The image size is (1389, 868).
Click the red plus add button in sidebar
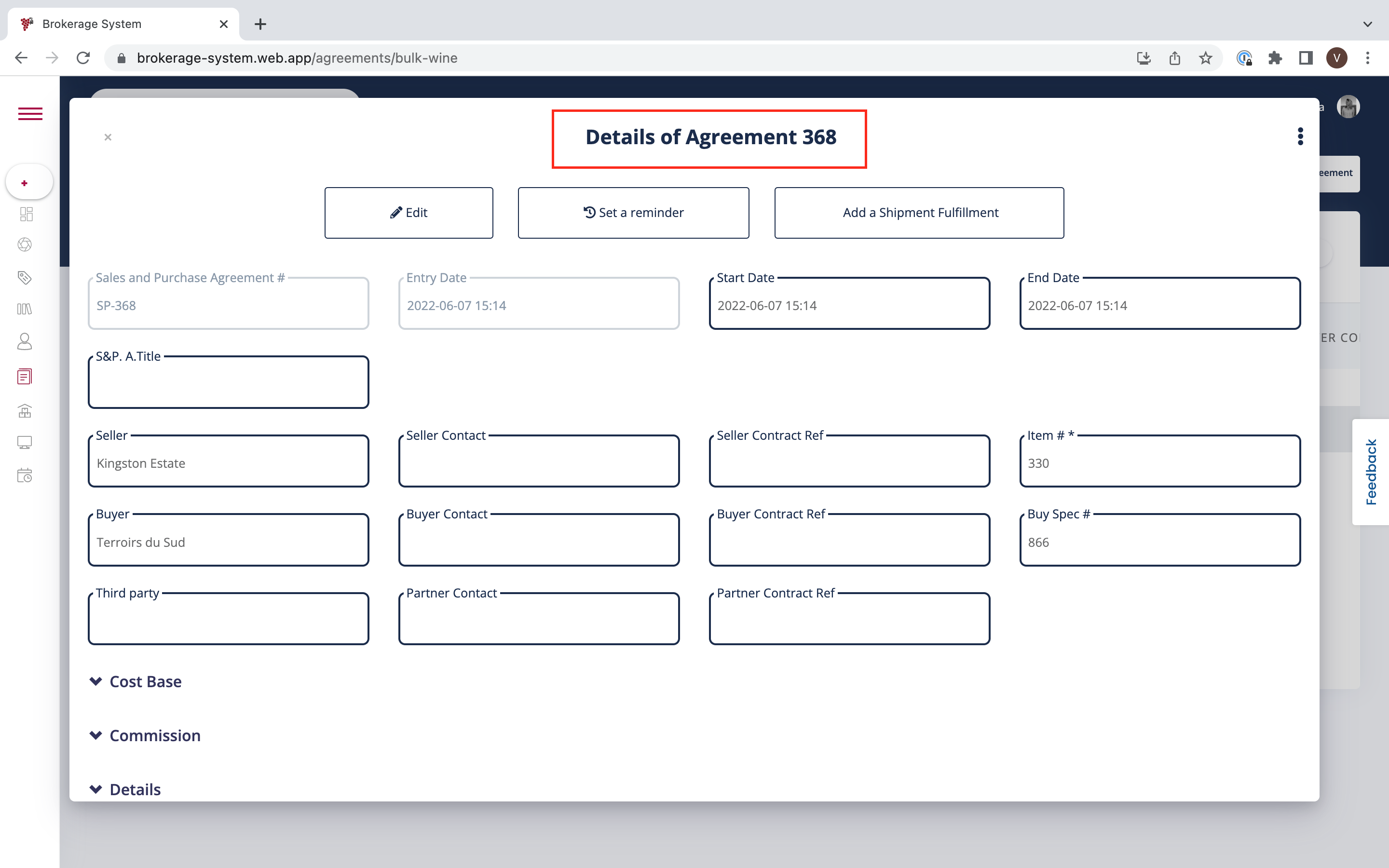pos(25,183)
